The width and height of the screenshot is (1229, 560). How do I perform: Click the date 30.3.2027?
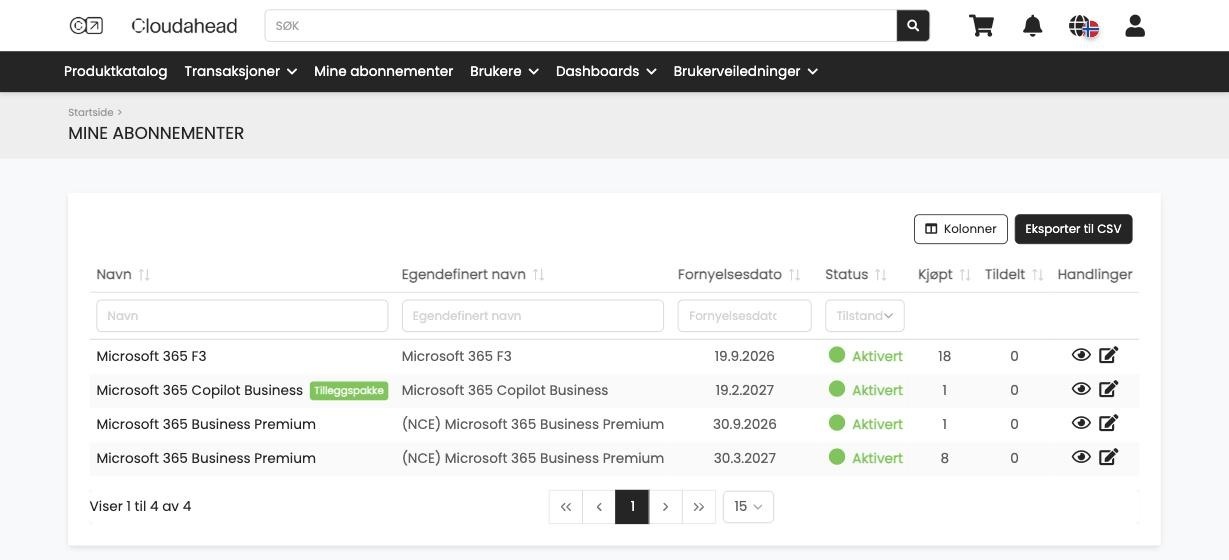point(745,458)
